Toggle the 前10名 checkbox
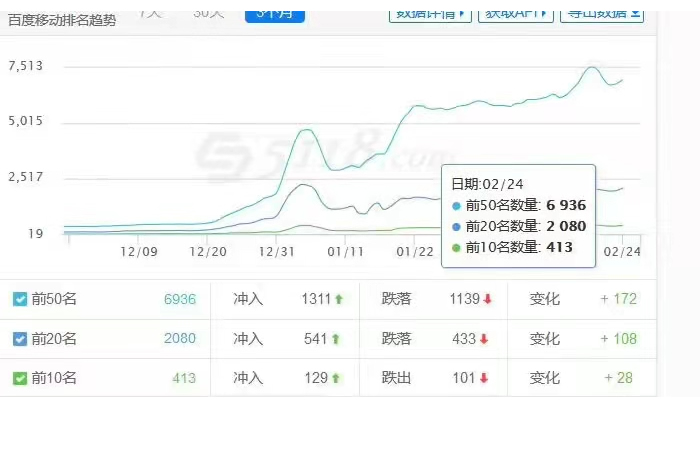Viewport: 700px width, 455px height. click(x=20, y=378)
